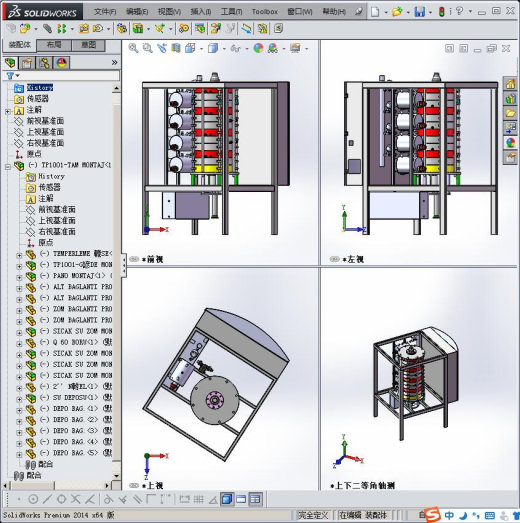Toggle the parallel snap icon in bottom toolbar

tap(137, 499)
